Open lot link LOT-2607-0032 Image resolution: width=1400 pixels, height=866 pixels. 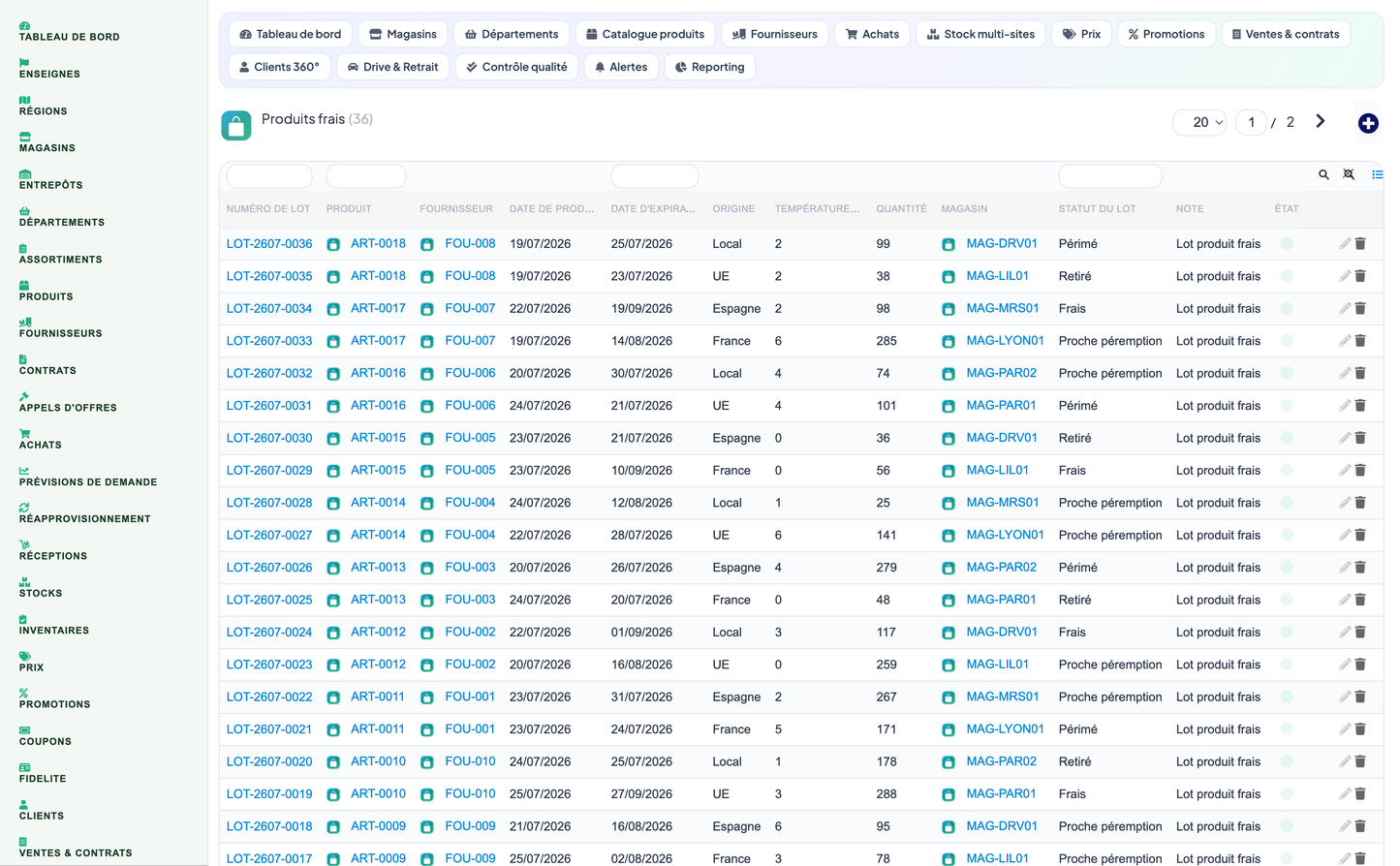[269, 373]
